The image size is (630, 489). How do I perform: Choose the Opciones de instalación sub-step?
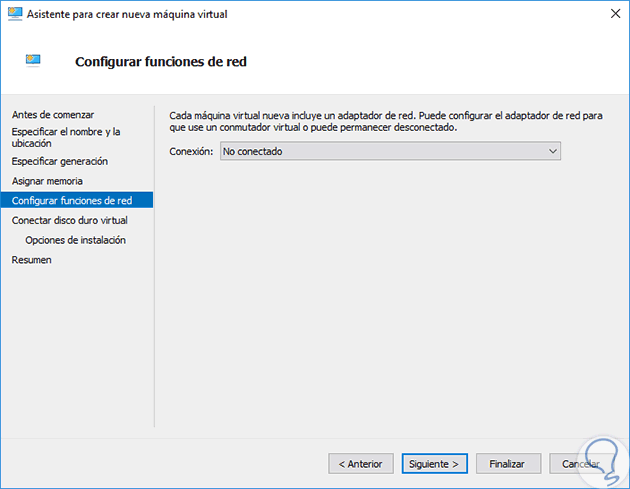tap(75, 240)
